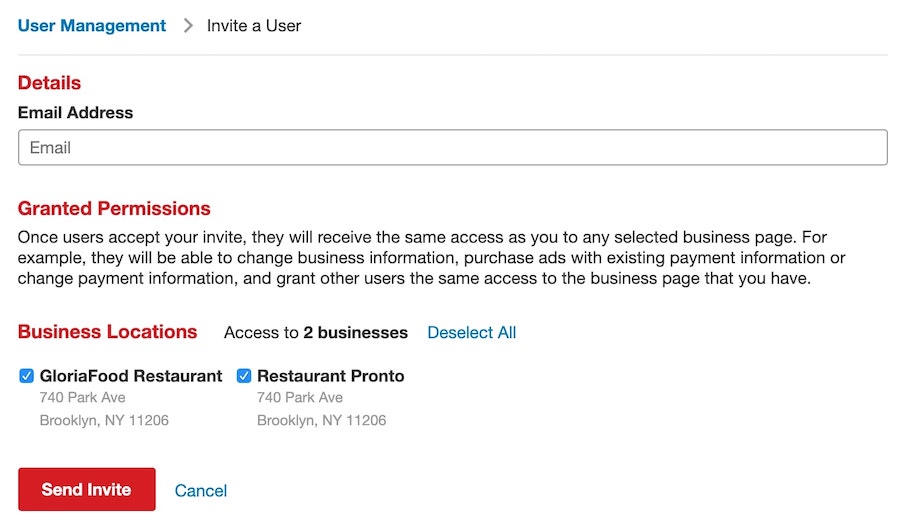This screenshot has width=900, height=528.
Task: Click the Granted Permissions heading
Action: tap(114, 209)
